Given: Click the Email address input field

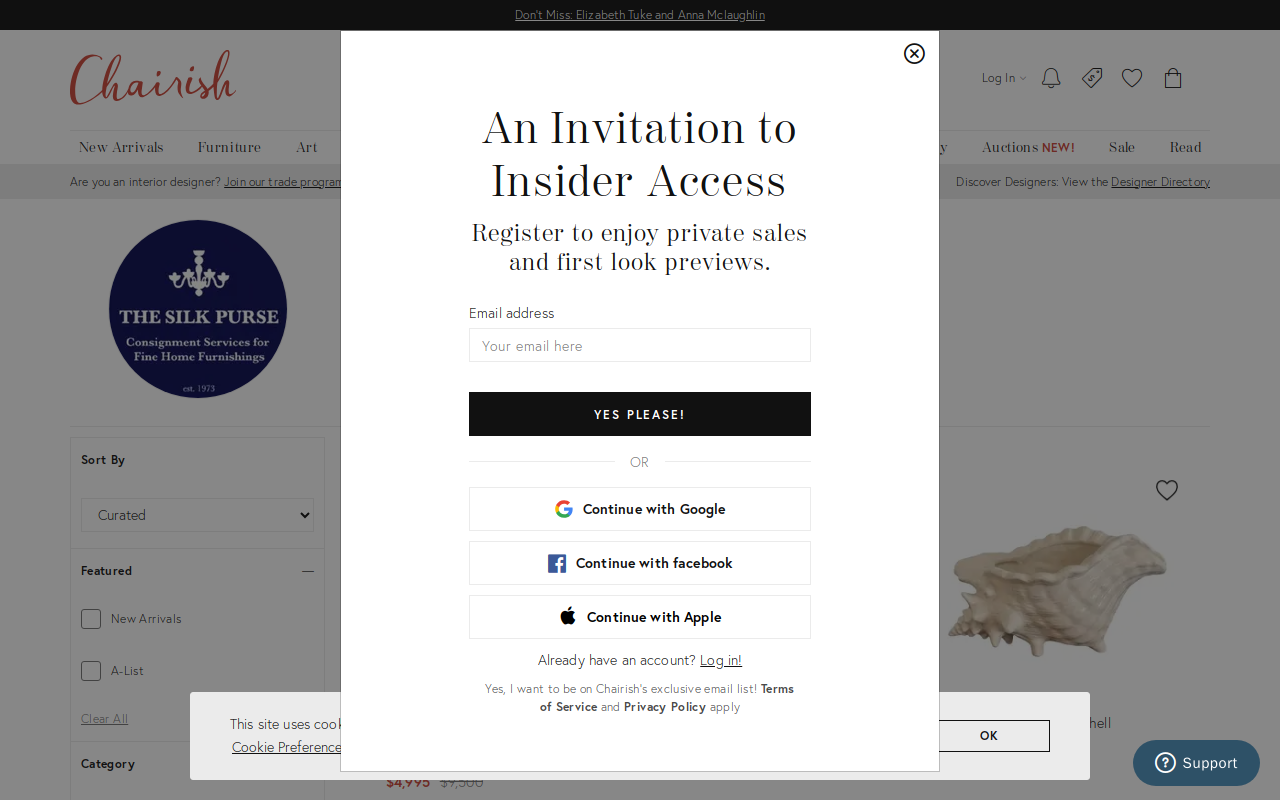Looking at the screenshot, I should tap(640, 345).
